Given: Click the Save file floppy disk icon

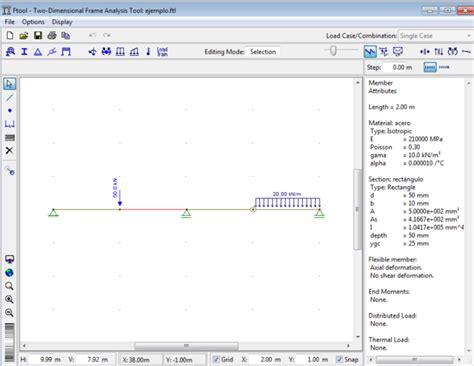Looking at the screenshot, I should coord(38,35).
